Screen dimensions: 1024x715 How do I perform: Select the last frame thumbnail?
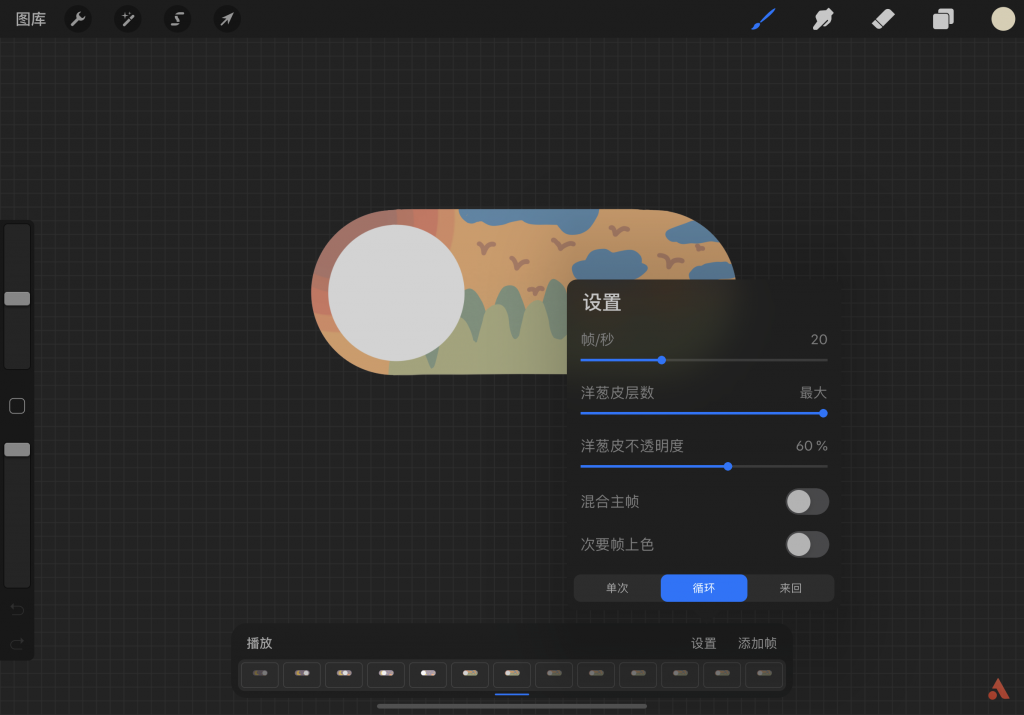[764, 675]
